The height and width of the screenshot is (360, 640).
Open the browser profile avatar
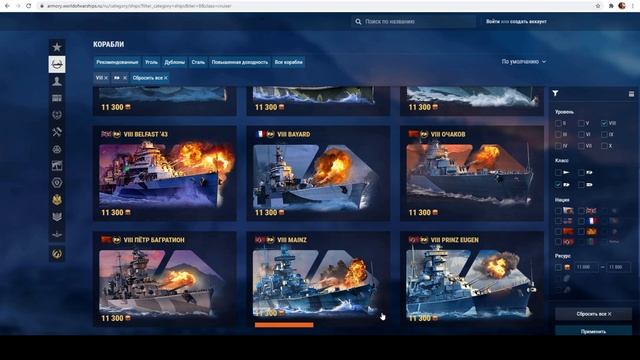(622, 6)
